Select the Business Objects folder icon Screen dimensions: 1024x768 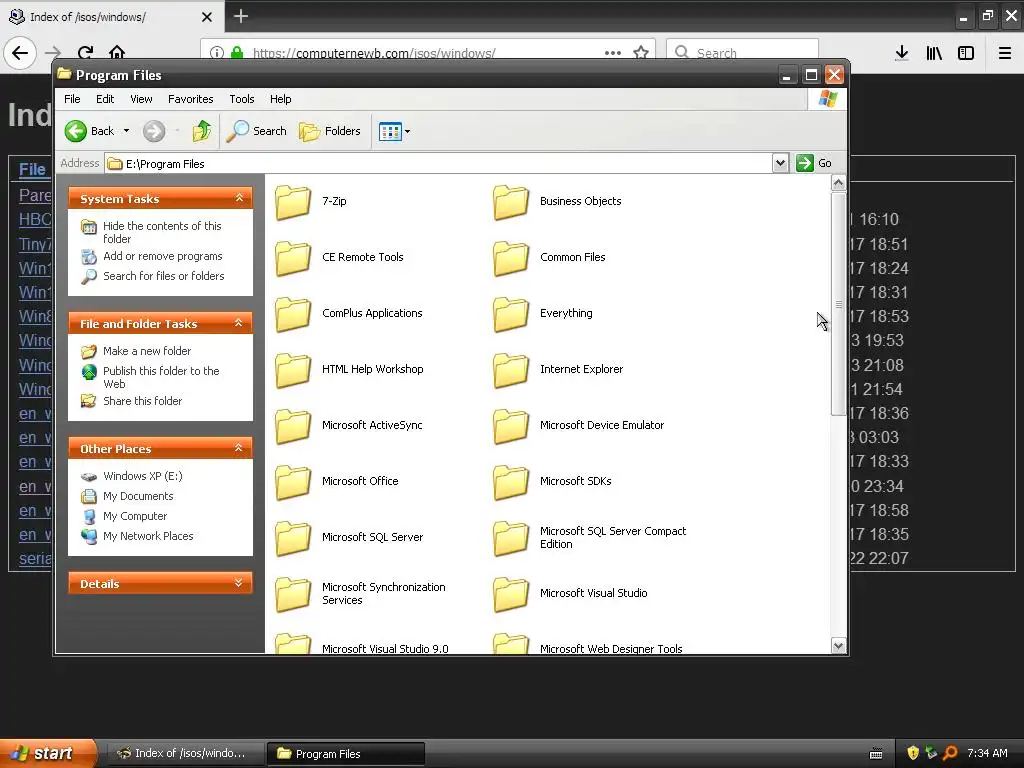[511, 202]
